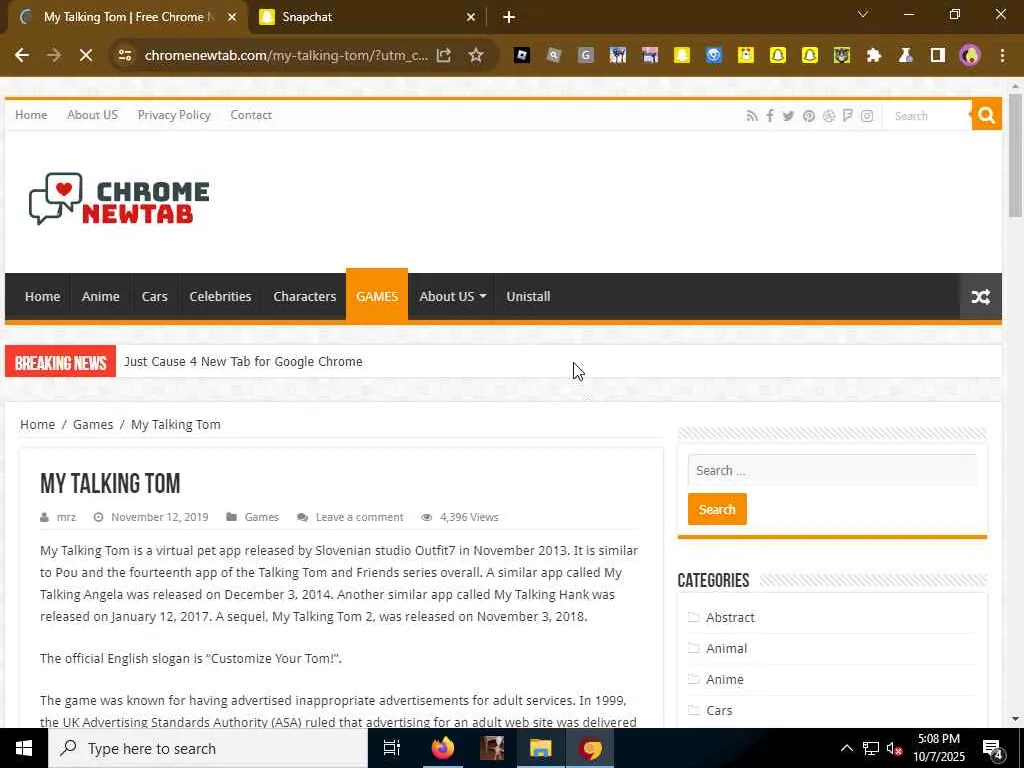Click the Games category under the title
Screen dimensions: 1024x768
261,517
